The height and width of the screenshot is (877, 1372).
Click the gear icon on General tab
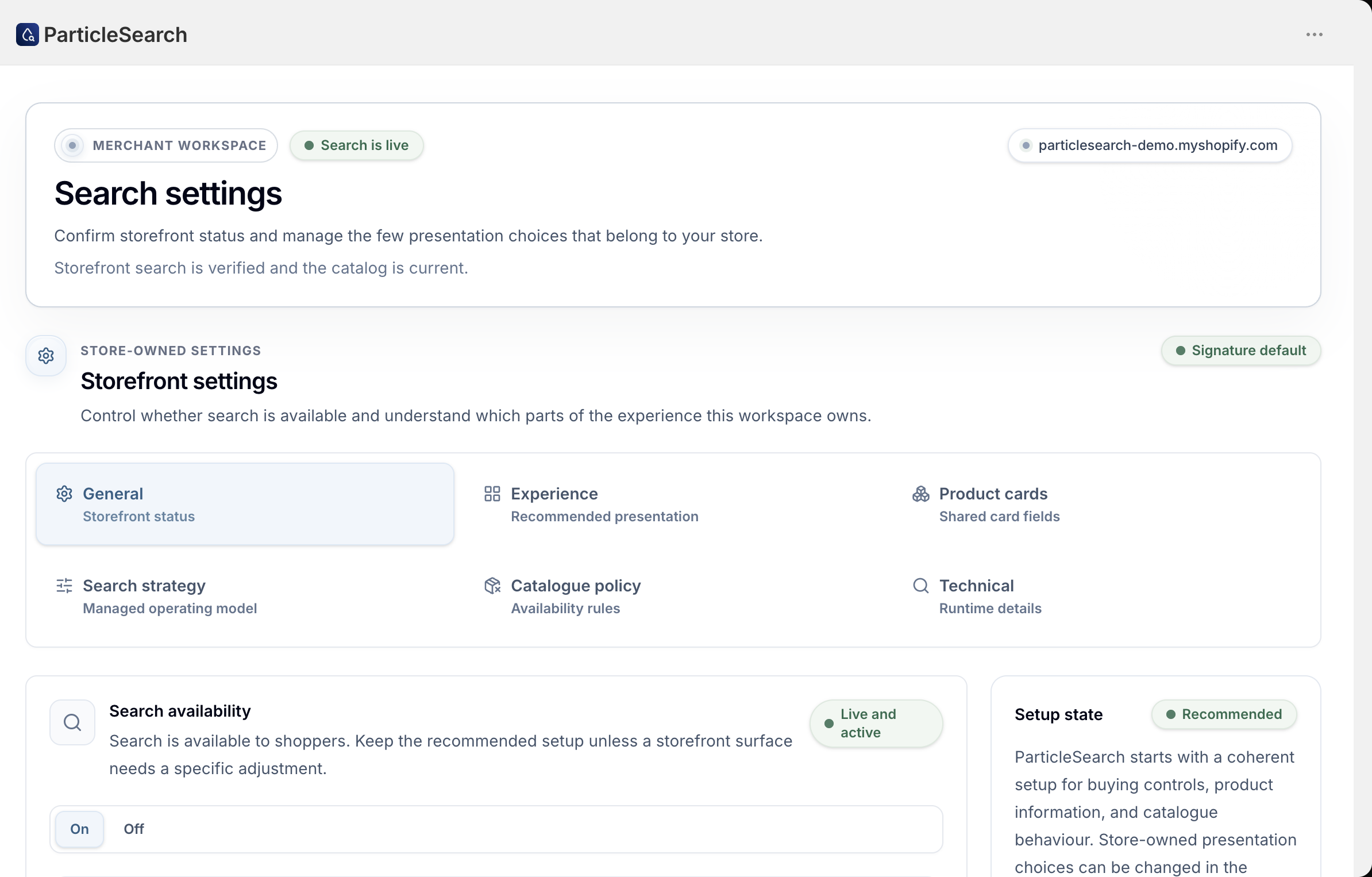(64, 494)
